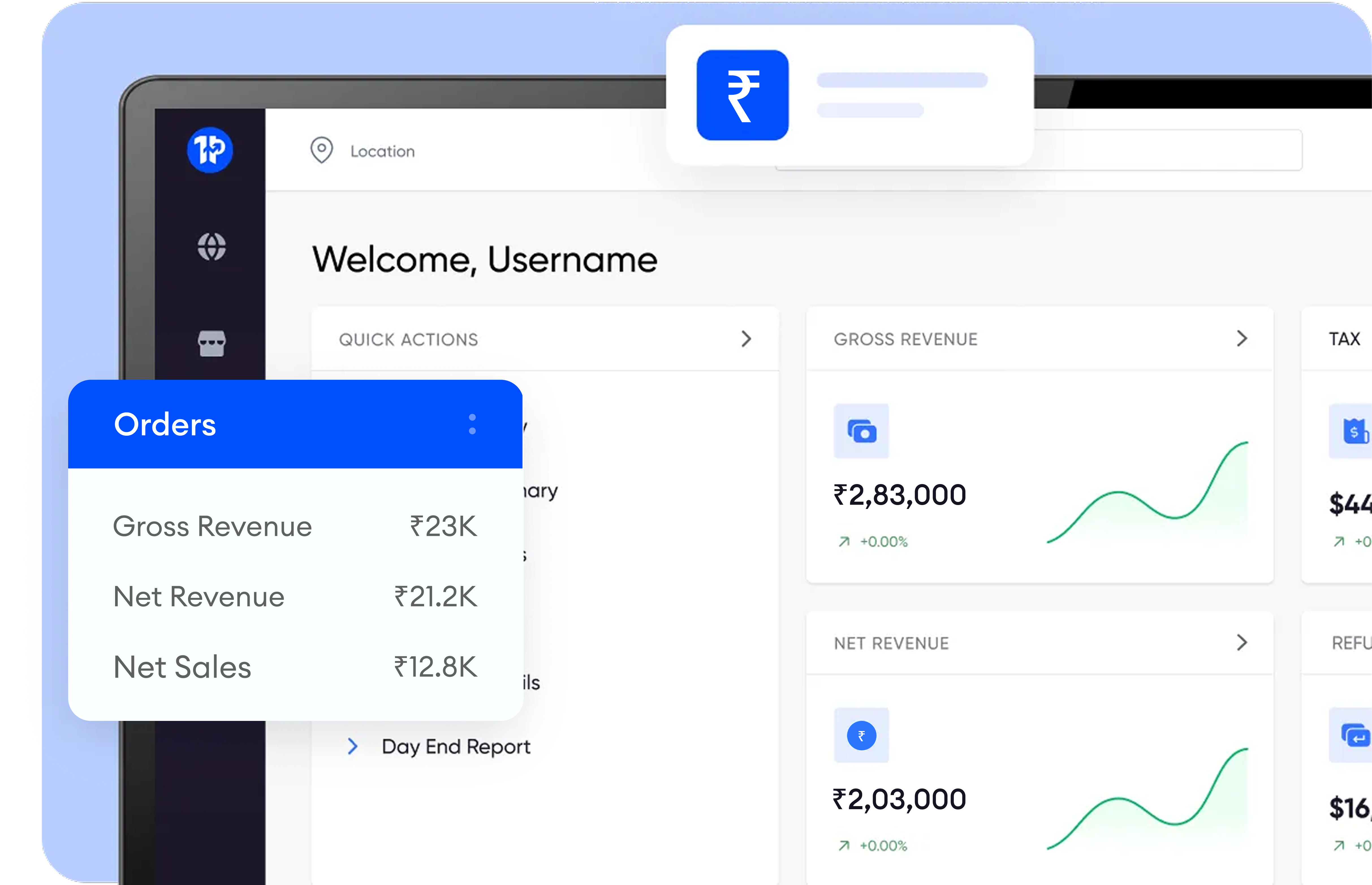This screenshot has width=1372, height=885.
Task: Click the Net Revenue rupee coin icon
Action: [x=861, y=736]
